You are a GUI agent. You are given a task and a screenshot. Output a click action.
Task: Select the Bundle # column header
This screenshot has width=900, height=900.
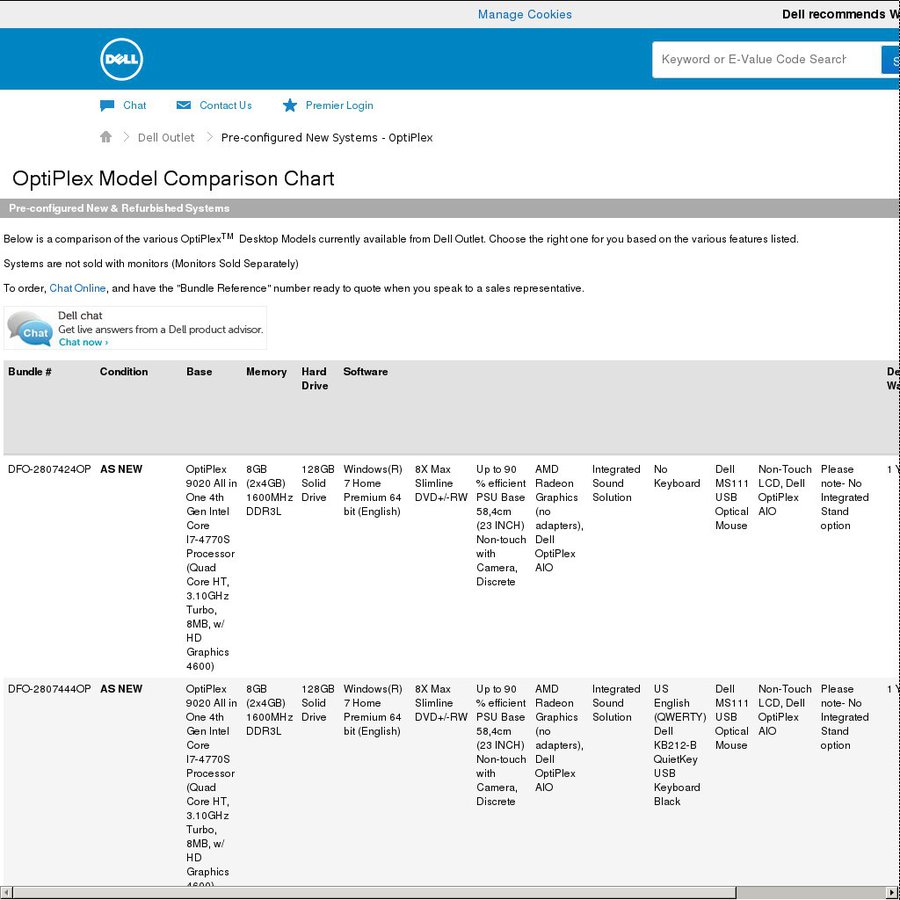[30, 372]
